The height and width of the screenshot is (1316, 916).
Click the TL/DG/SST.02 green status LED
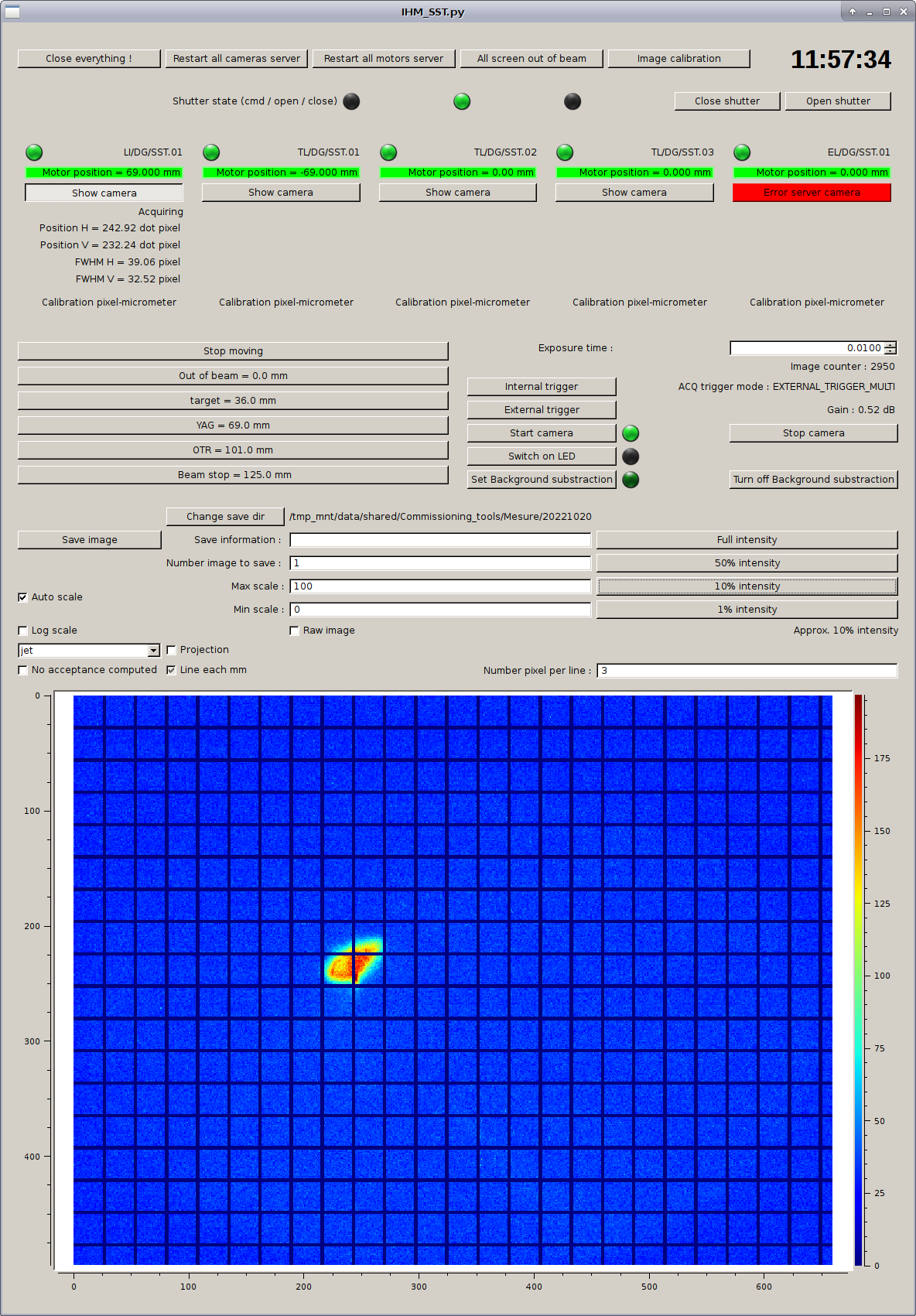click(388, 152)
